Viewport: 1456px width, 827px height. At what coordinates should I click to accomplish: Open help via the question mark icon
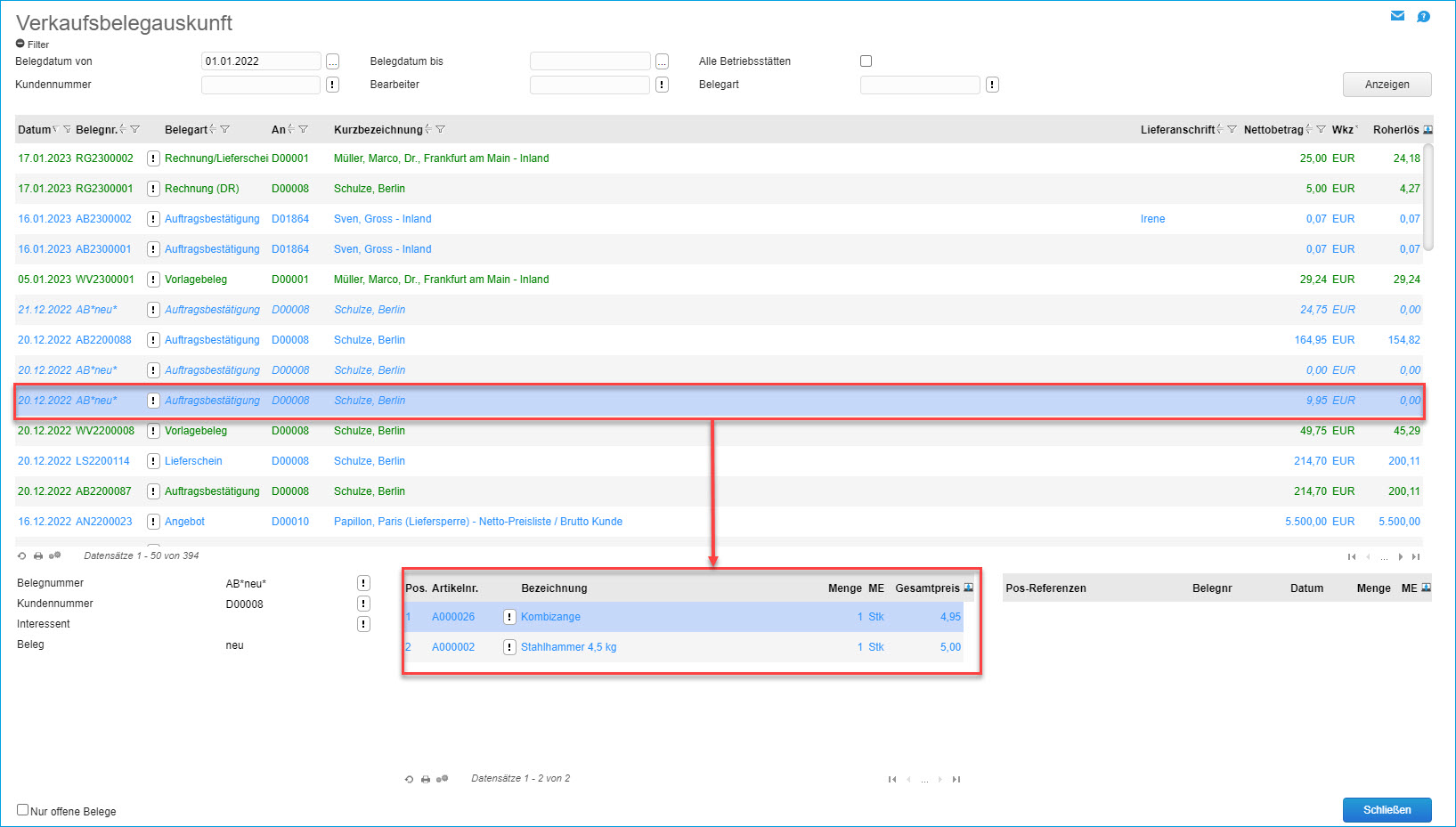(1423, 16)
